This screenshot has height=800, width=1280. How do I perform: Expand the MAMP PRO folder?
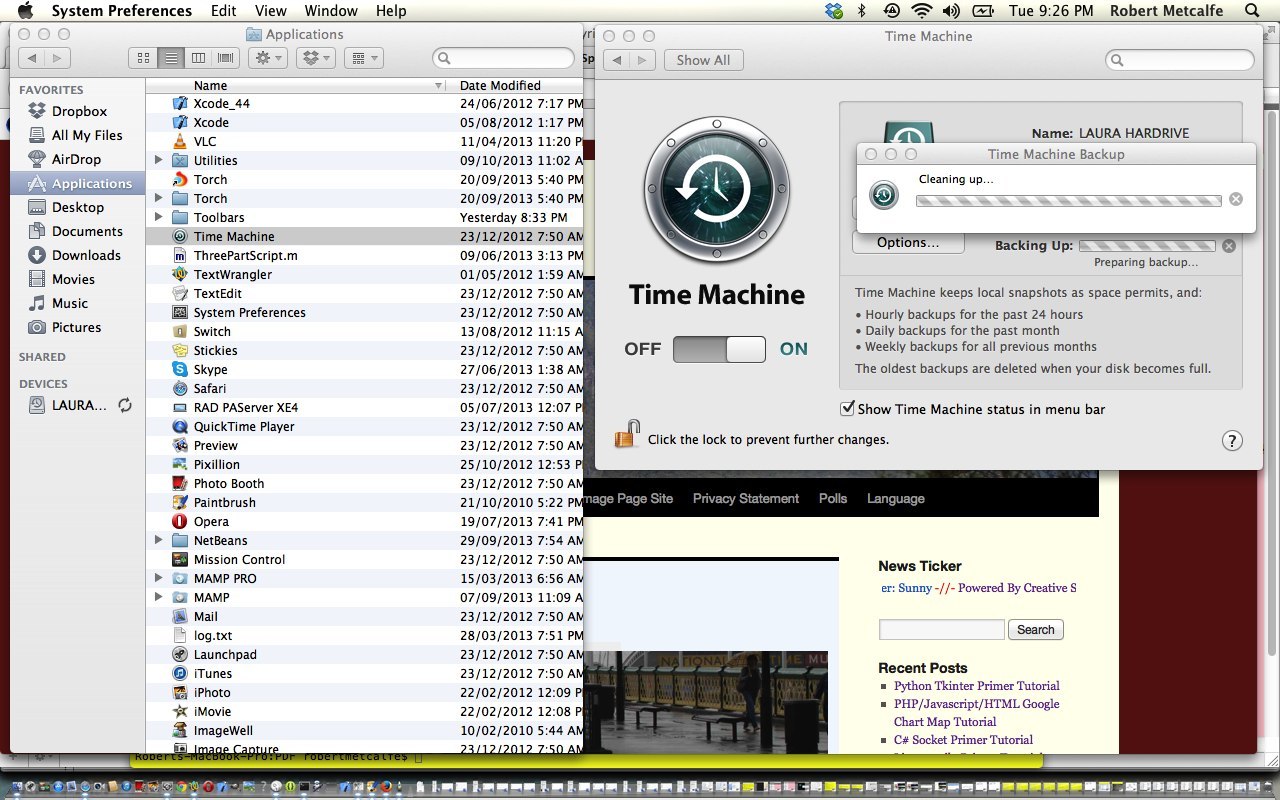click(x=158, y=578)
